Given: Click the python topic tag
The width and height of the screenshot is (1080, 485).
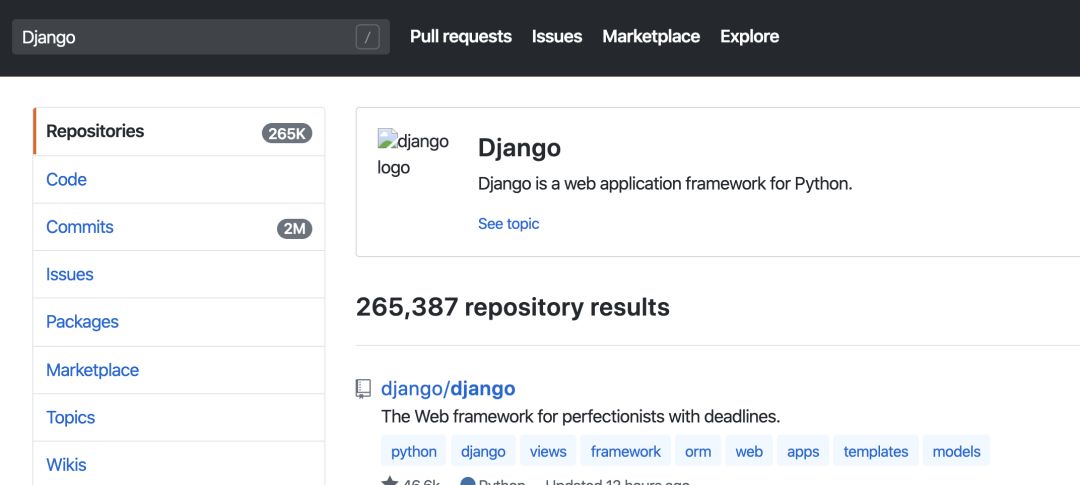Looking at the screenshot, I should point(414,451).
